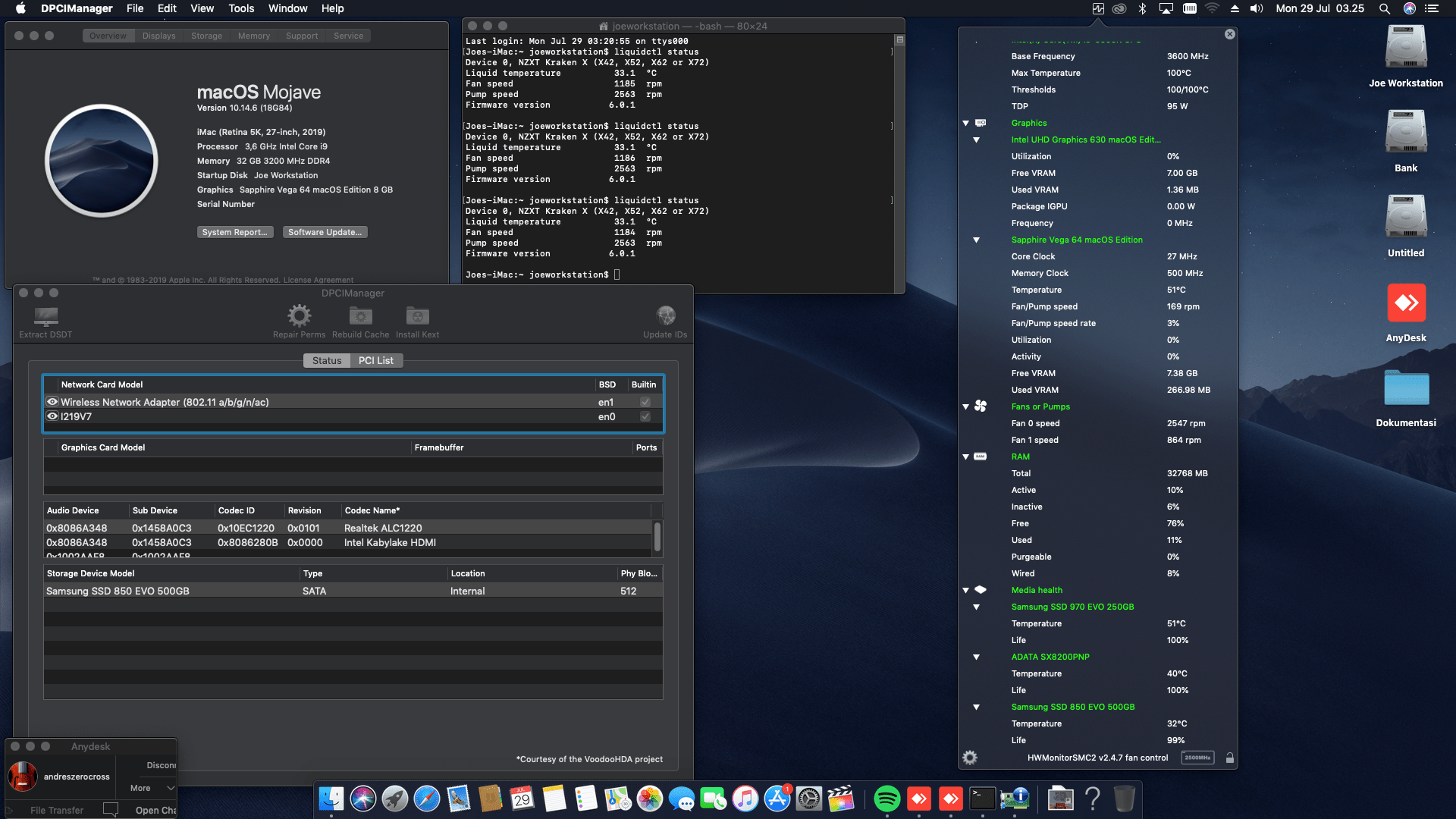The width and height of the screenshot is (1456, 819).
Task: Open the Displays tab in About This Mac
Action: point(158,36)
